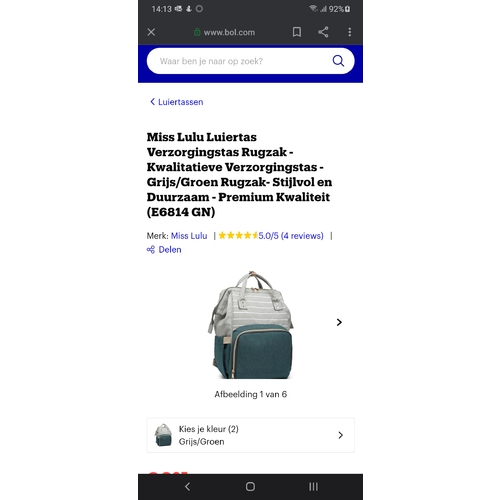This screenshot has height=500, width=500.
Task: Open the Miss Lulu brand link
Action: pos(189,236)
